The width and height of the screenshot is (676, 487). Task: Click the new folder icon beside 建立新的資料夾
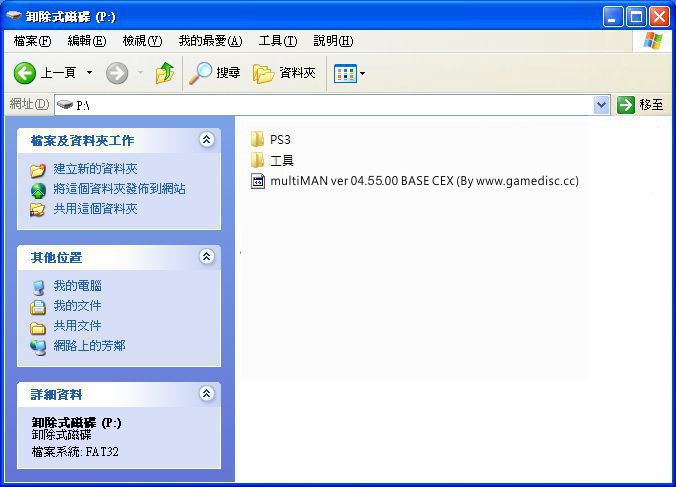38,170
